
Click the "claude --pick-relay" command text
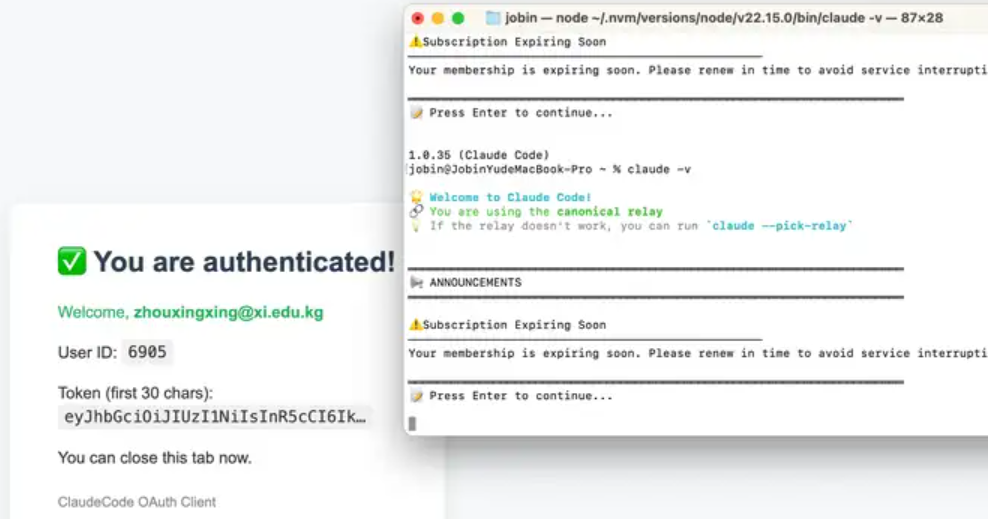(x=779, y=226)
